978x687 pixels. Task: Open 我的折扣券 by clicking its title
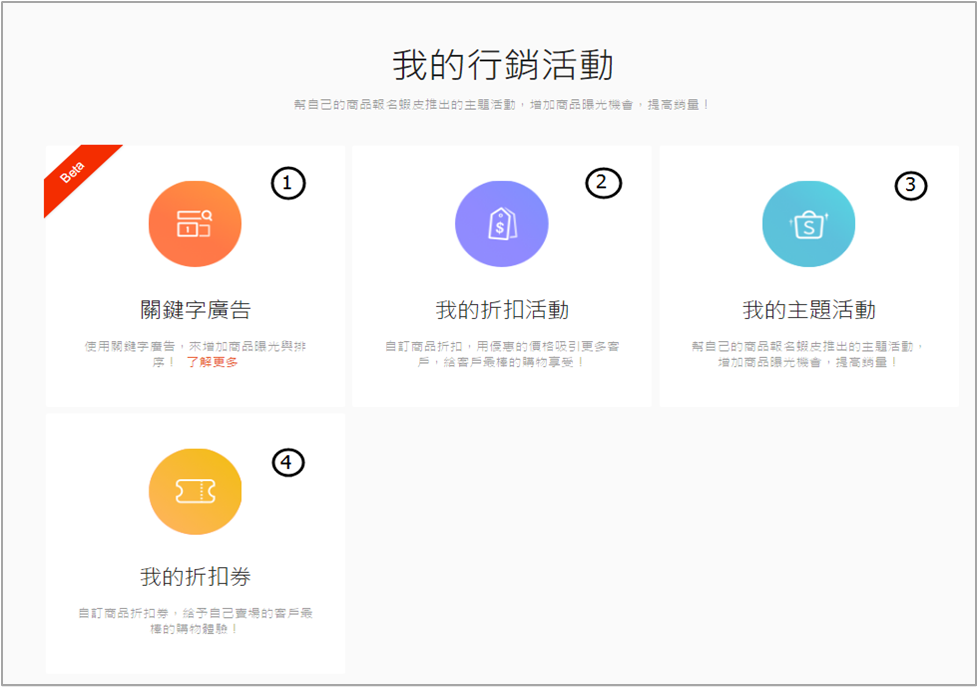pyautogui.click(x=195, y=578)
